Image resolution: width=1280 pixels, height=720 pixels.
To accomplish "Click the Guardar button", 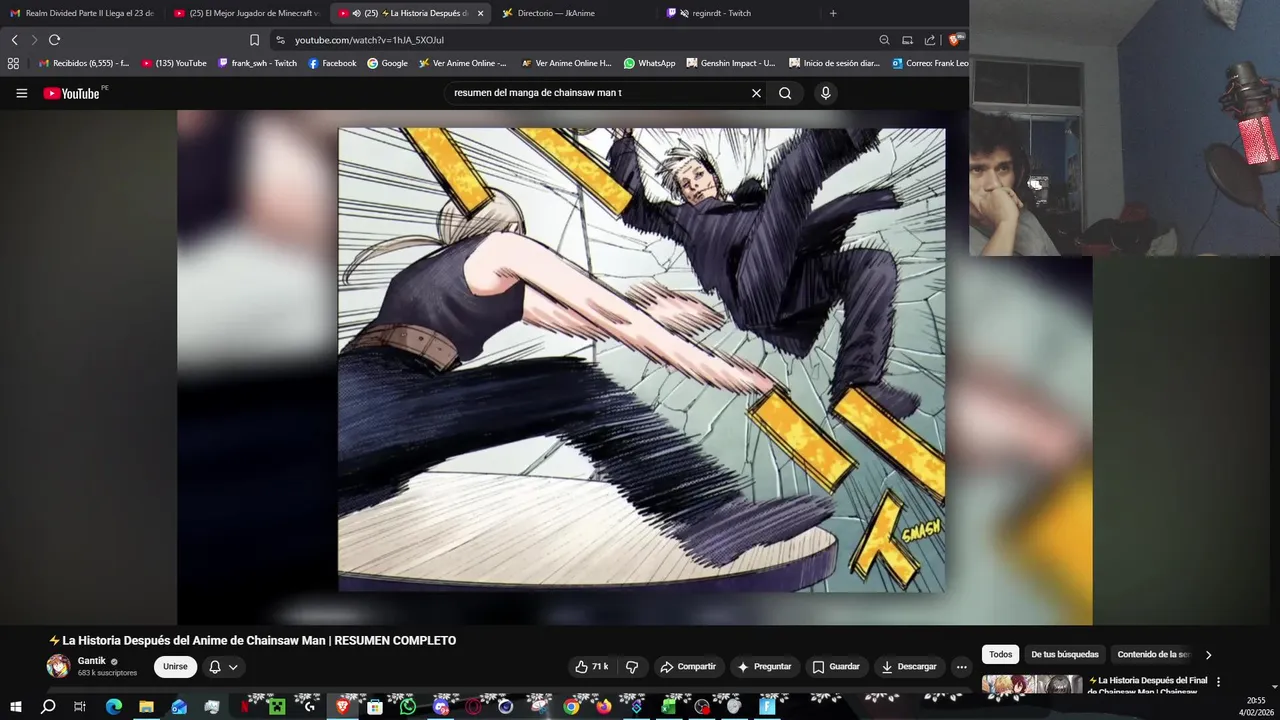I will click(836, 667).
